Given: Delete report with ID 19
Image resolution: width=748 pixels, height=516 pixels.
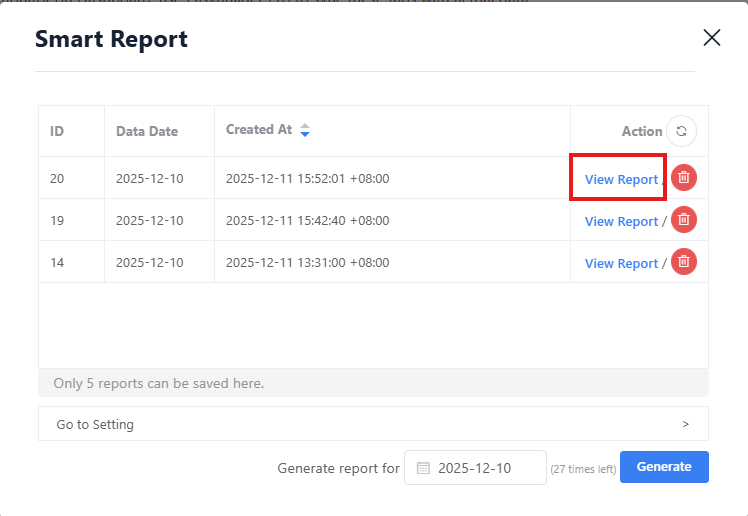Looking at the screenshot, I should (684, 220).
